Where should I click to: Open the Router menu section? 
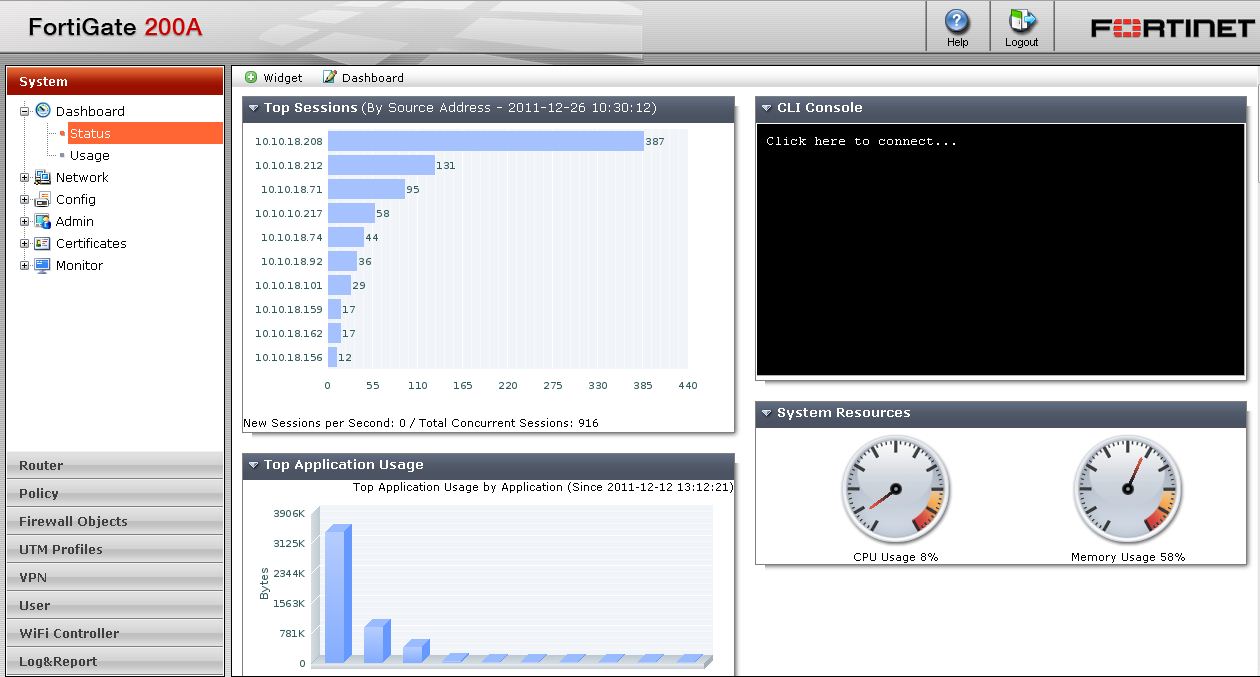[x=115, y=465]
